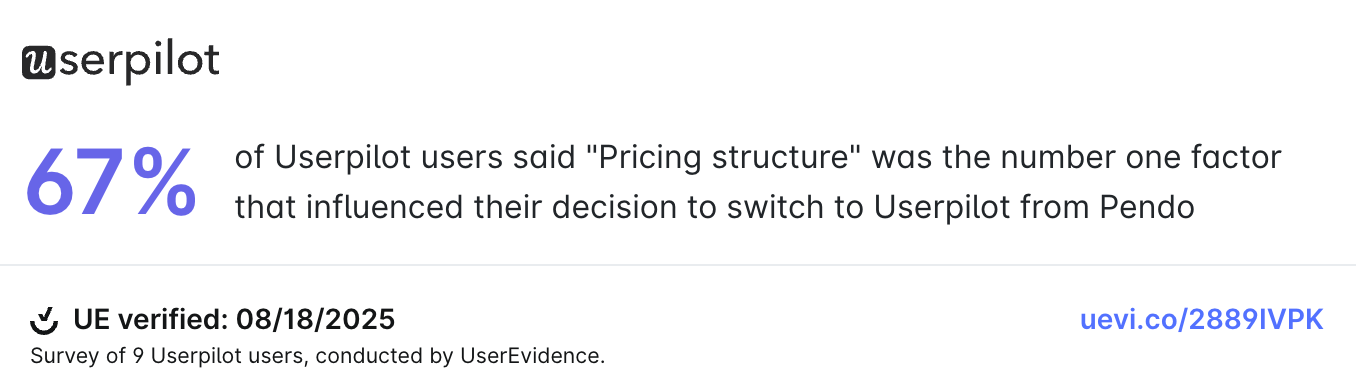Click the UE verified checkmark icon

[x=45, y=320]
